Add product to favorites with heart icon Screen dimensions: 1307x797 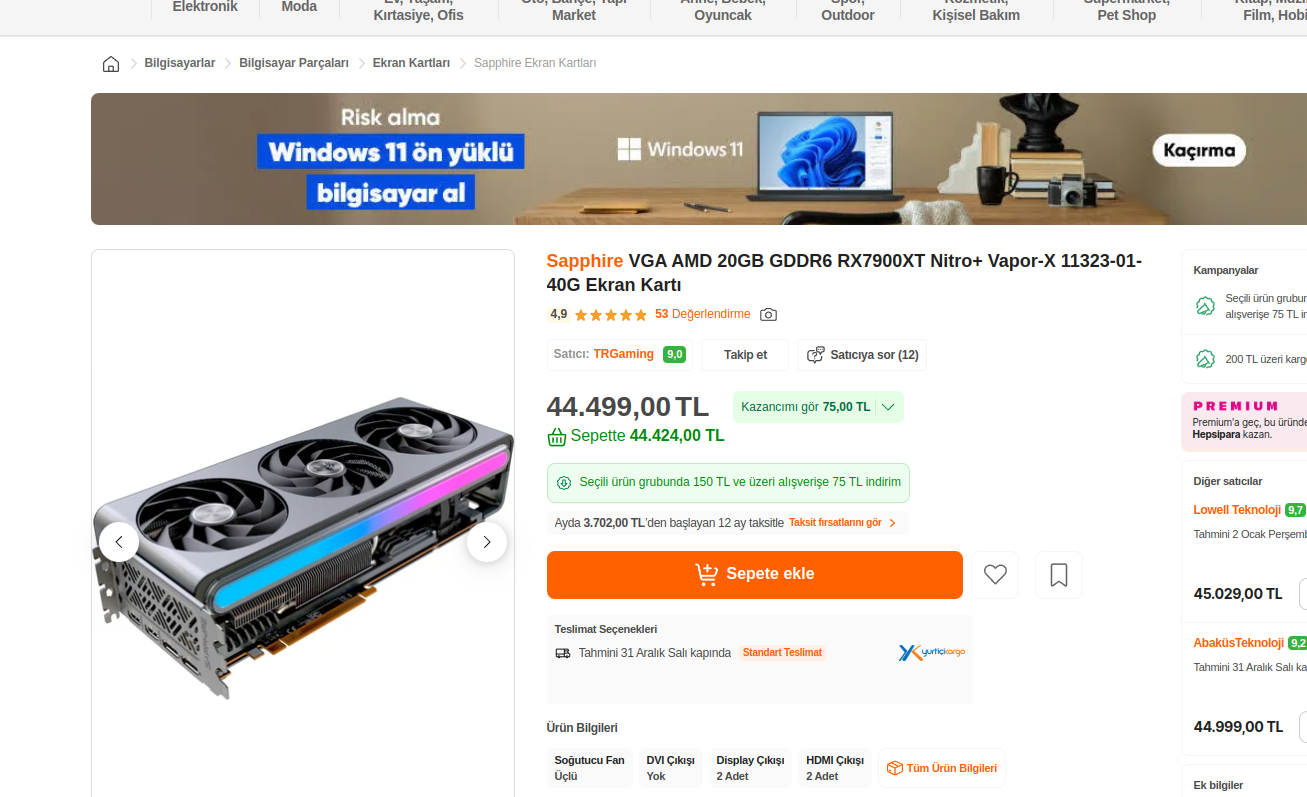995,575
